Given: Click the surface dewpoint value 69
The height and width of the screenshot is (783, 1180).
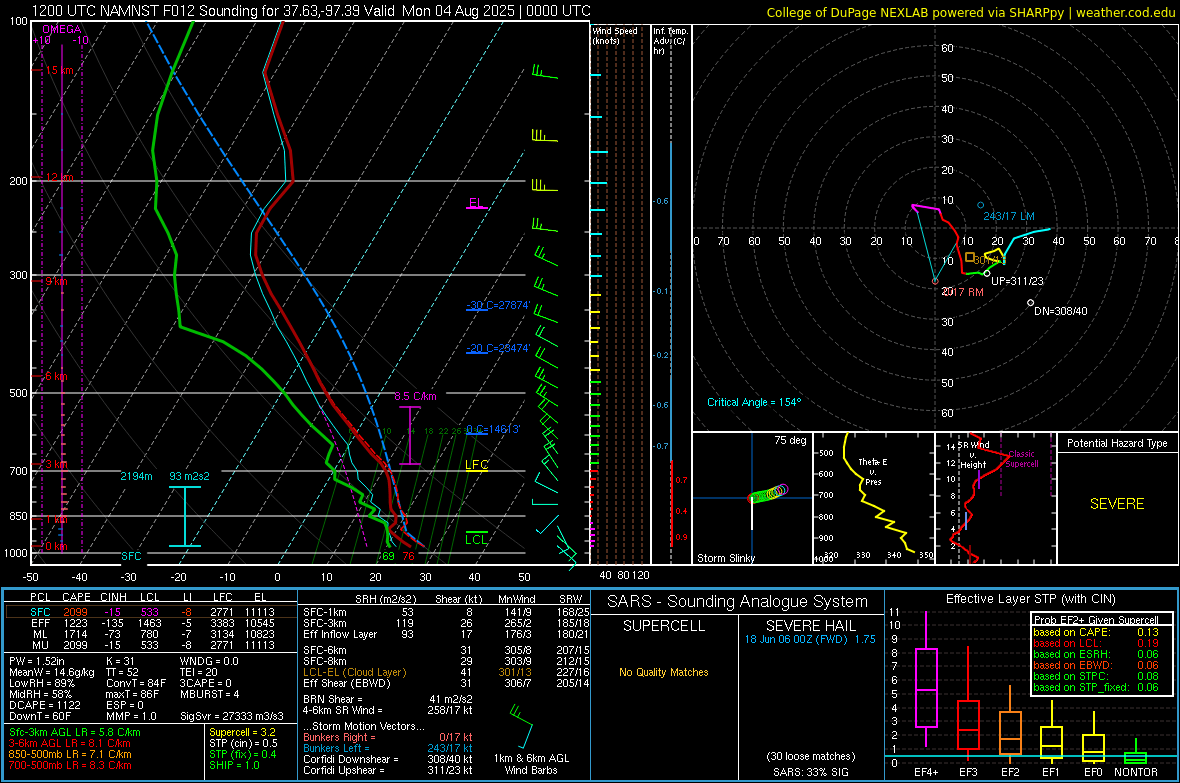Looking at the screenshot, I should point(388,556).
